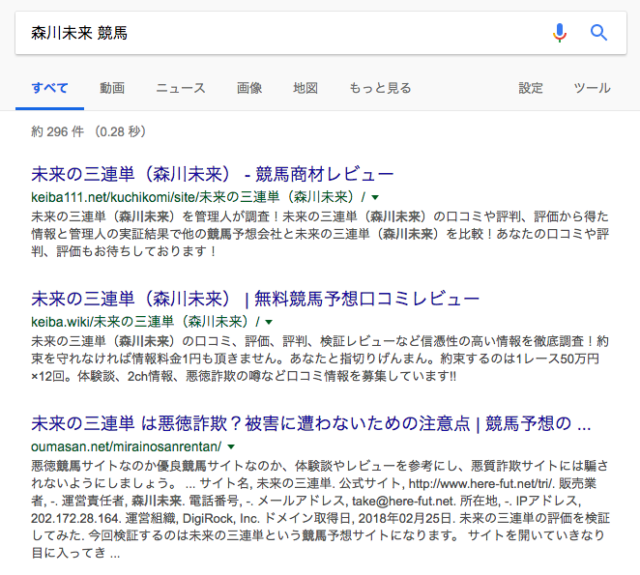Screen dimensions: 640x575
Task: Open 設定 settings menu
Action: [531, 88]
